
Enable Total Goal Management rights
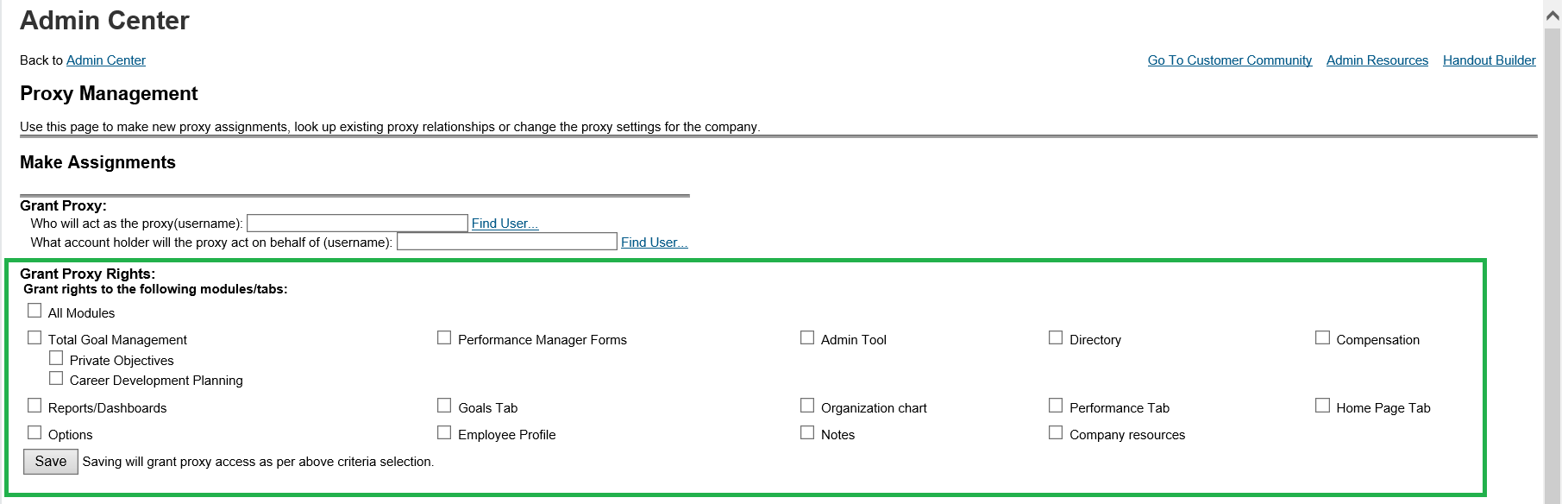point(34,337)
